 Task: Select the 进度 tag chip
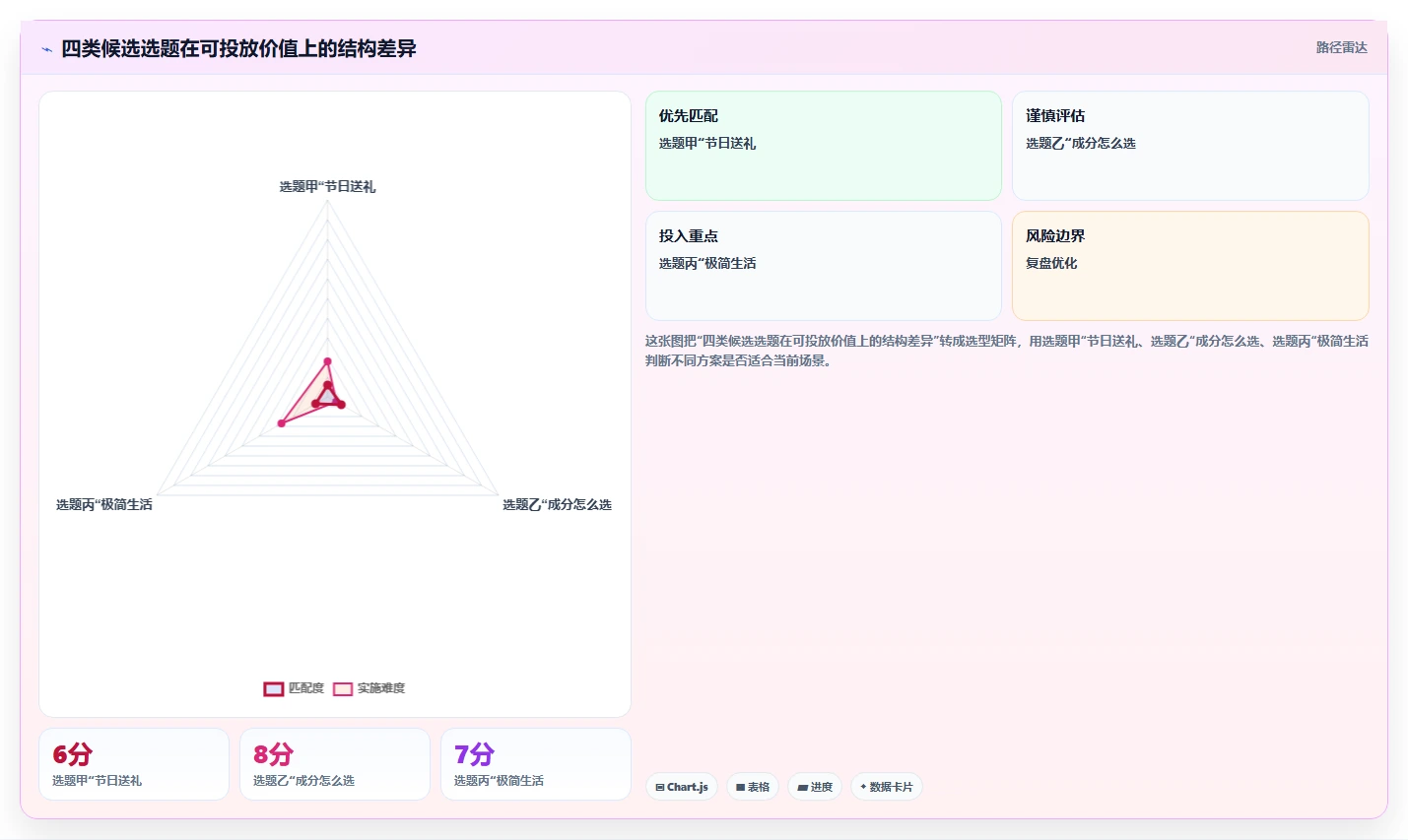coord(815,787)
